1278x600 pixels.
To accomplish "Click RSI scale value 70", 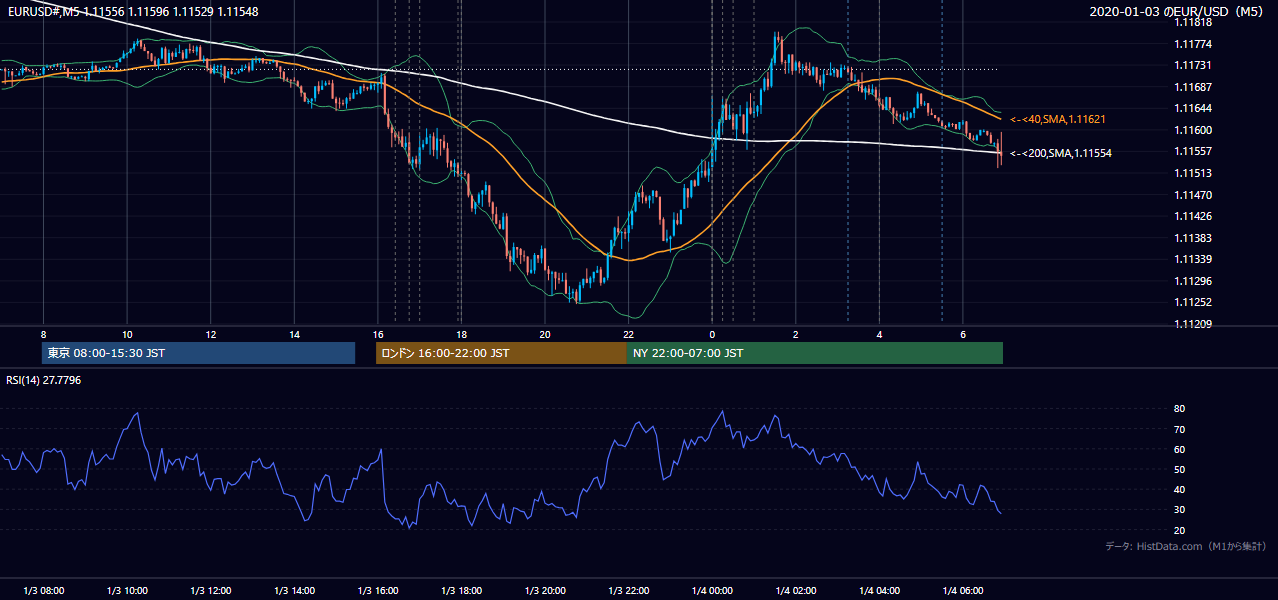I will click(1180, 429).
